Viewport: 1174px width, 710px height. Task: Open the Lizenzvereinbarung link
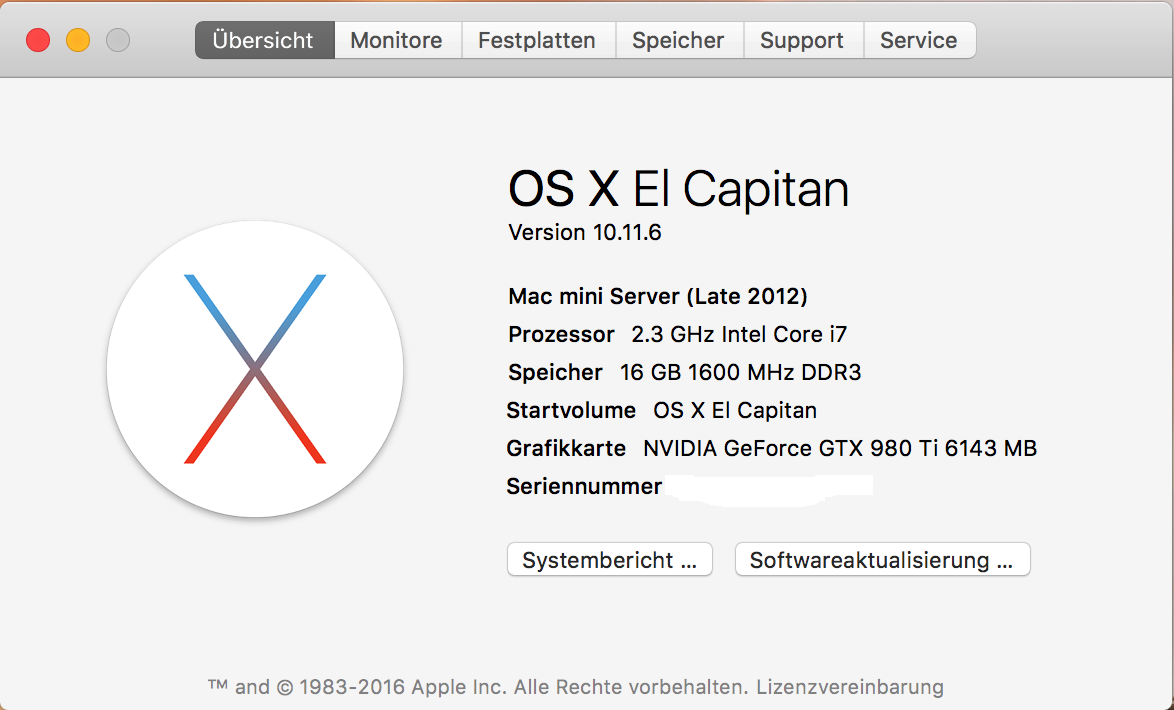click(850, 687)
